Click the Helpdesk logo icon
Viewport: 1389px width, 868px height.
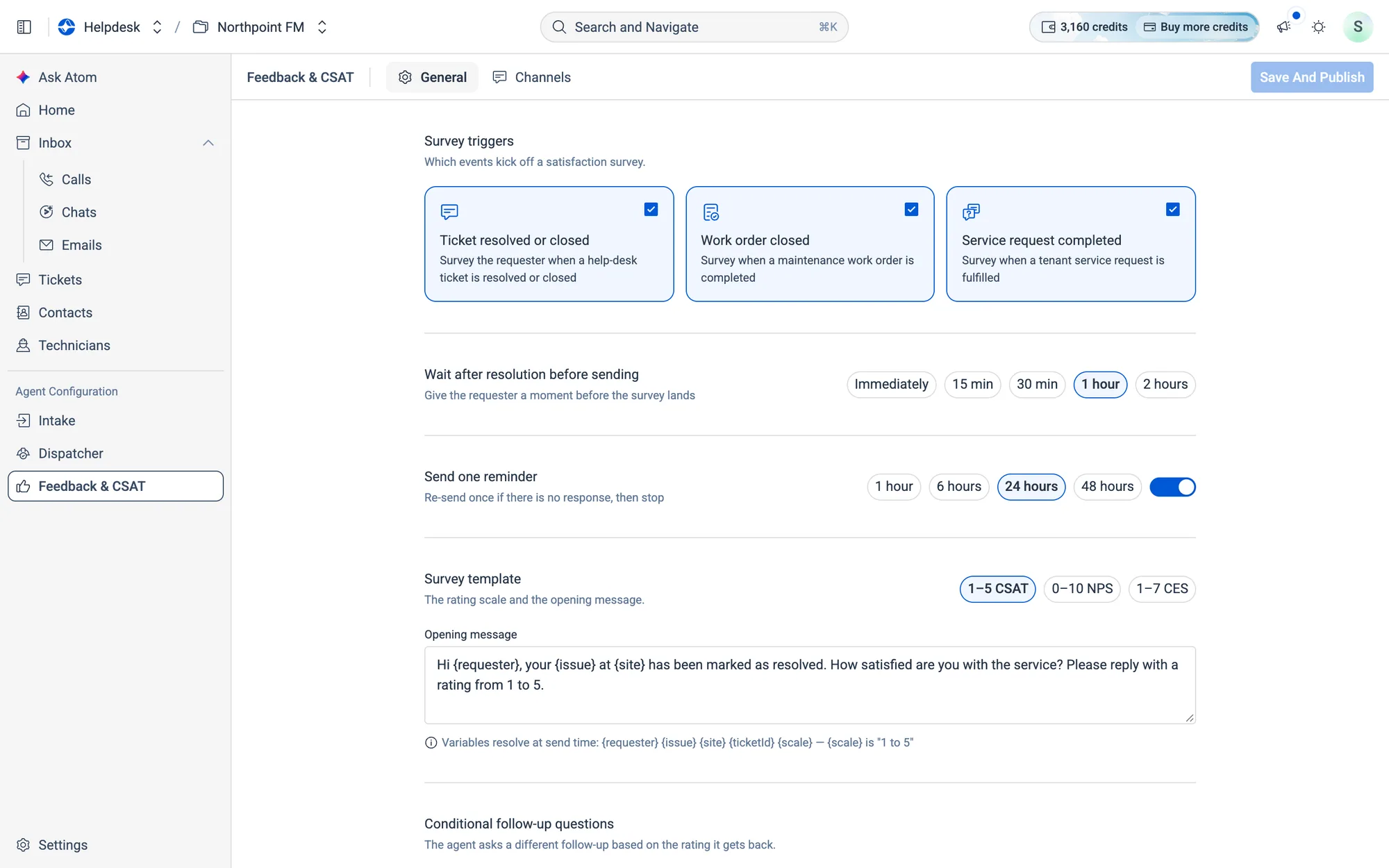coord(67,27)
